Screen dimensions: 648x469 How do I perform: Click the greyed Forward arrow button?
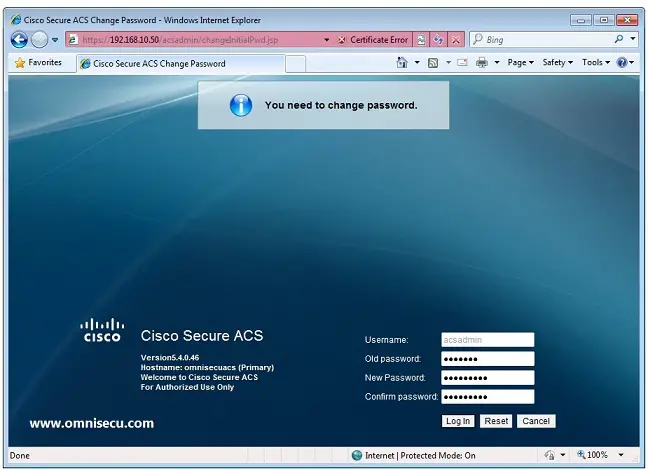(40, 40)
